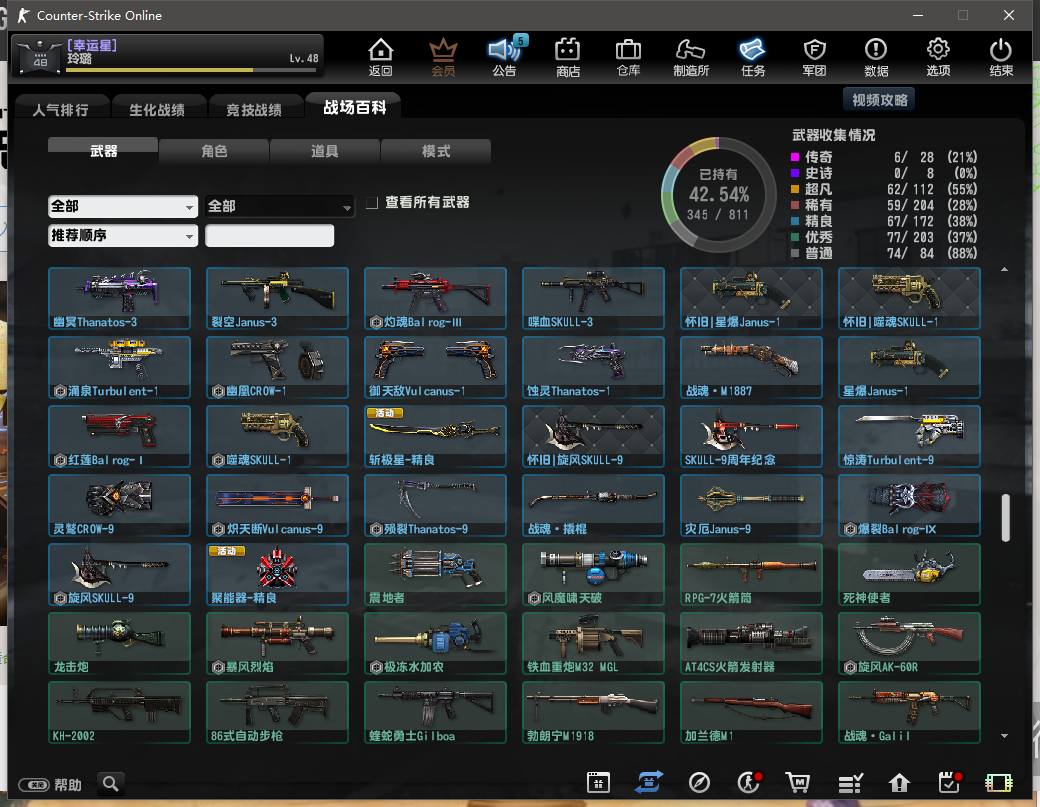The width and height of the screenshot is (1040, 807).
Task: Click the 帮助 help toggle icon
Action: click(34, 785)
